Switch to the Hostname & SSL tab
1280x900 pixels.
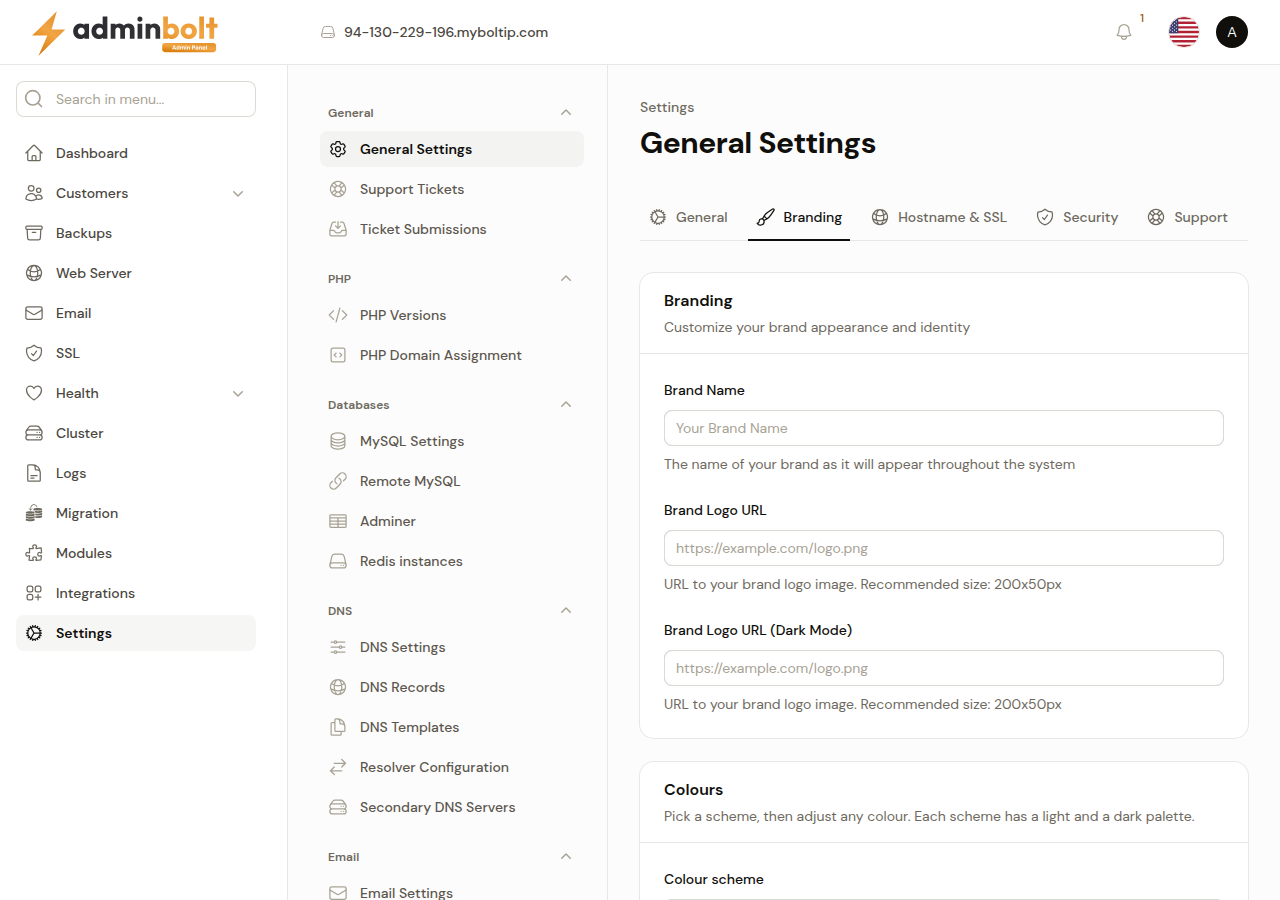point(939,217)
